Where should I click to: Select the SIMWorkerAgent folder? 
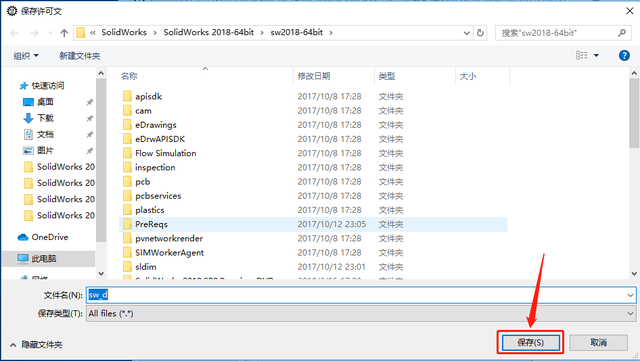[x=169, y=252]
